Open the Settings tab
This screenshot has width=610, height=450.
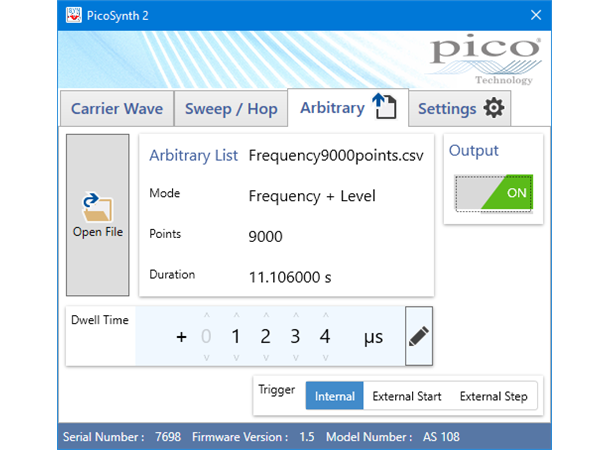tap(460, 109)
